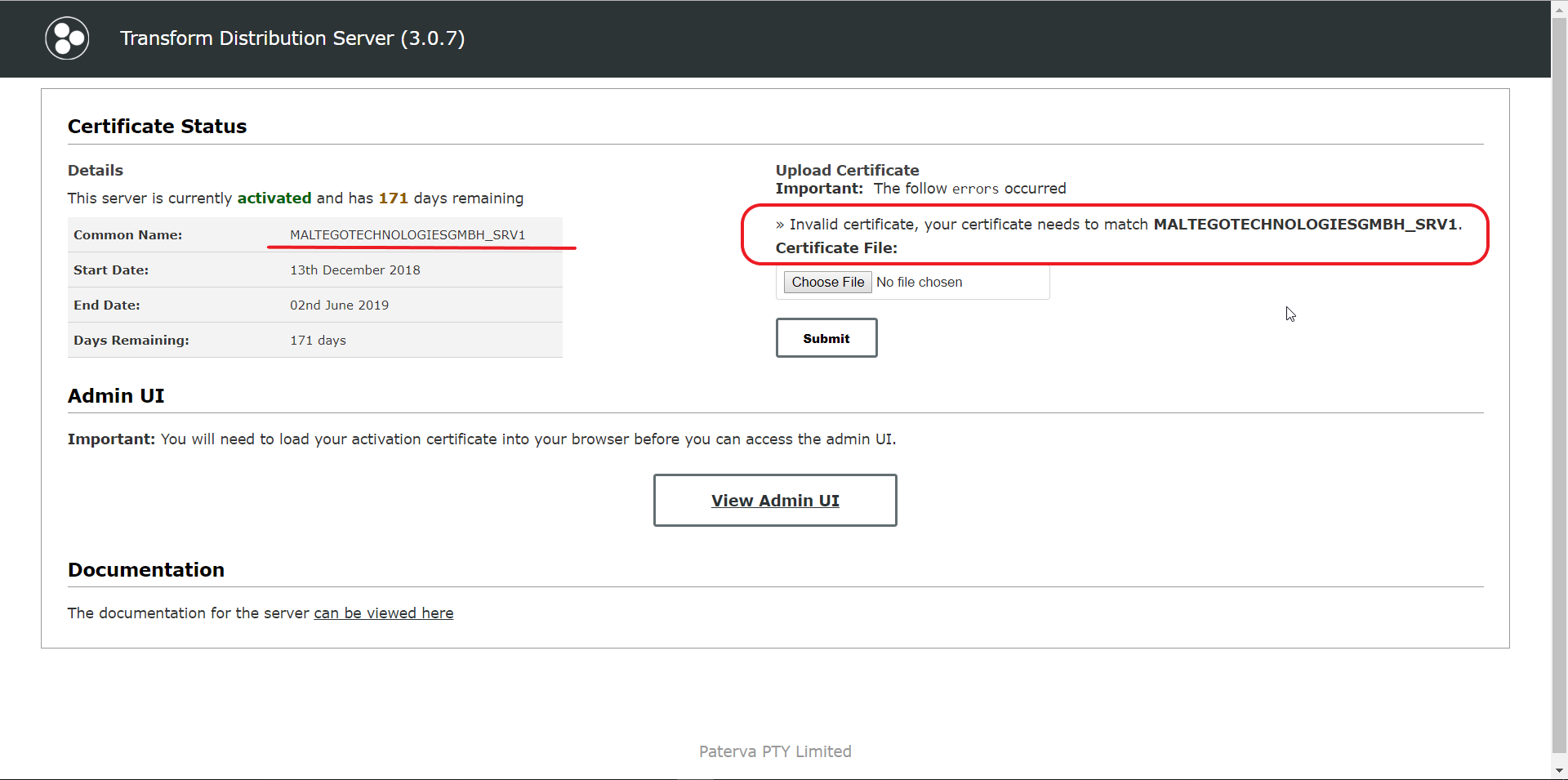The height and width of the screenshot is (780, 1568).
Task: Click the scrollbar down arrow
Action: tap(1559, 770)
